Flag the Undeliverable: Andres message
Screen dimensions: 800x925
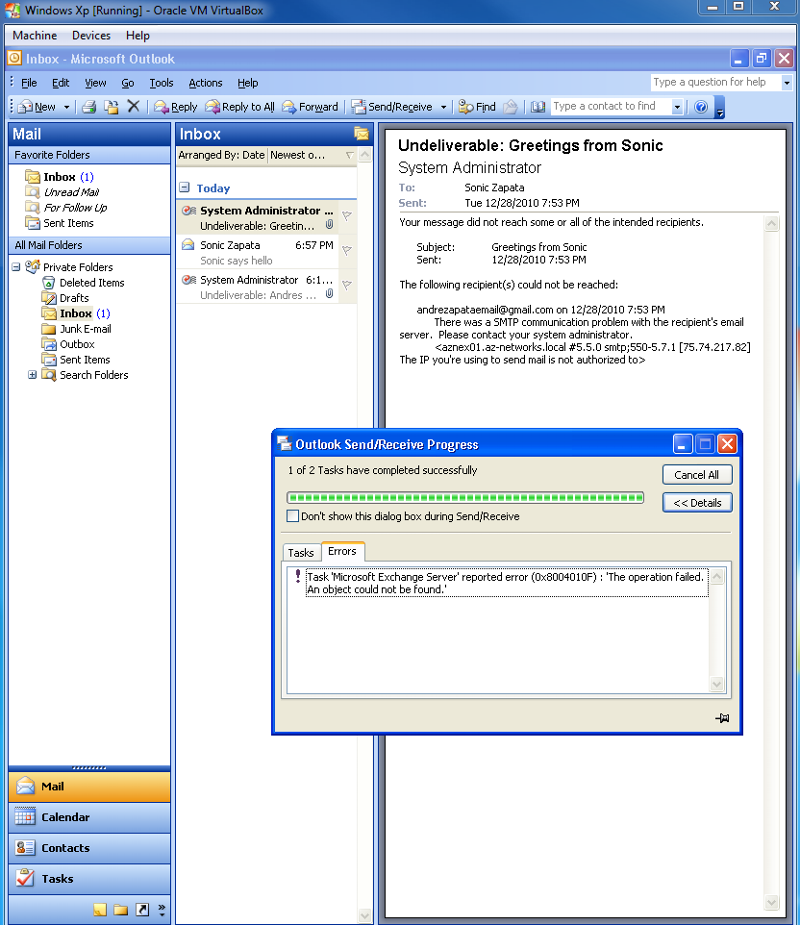[x=347, y=286]
